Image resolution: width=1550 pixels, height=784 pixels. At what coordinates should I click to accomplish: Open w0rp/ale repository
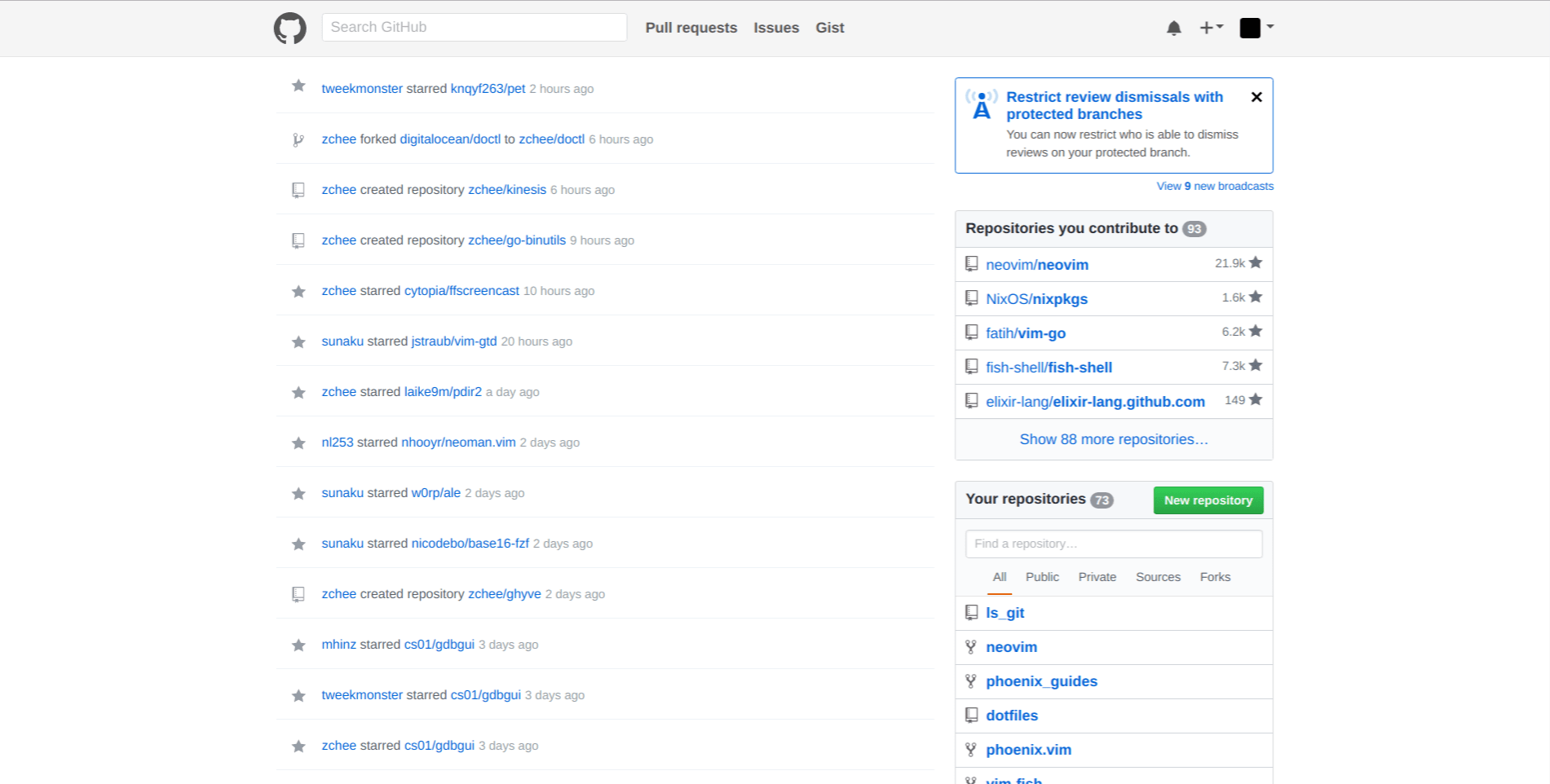point(435,493)
